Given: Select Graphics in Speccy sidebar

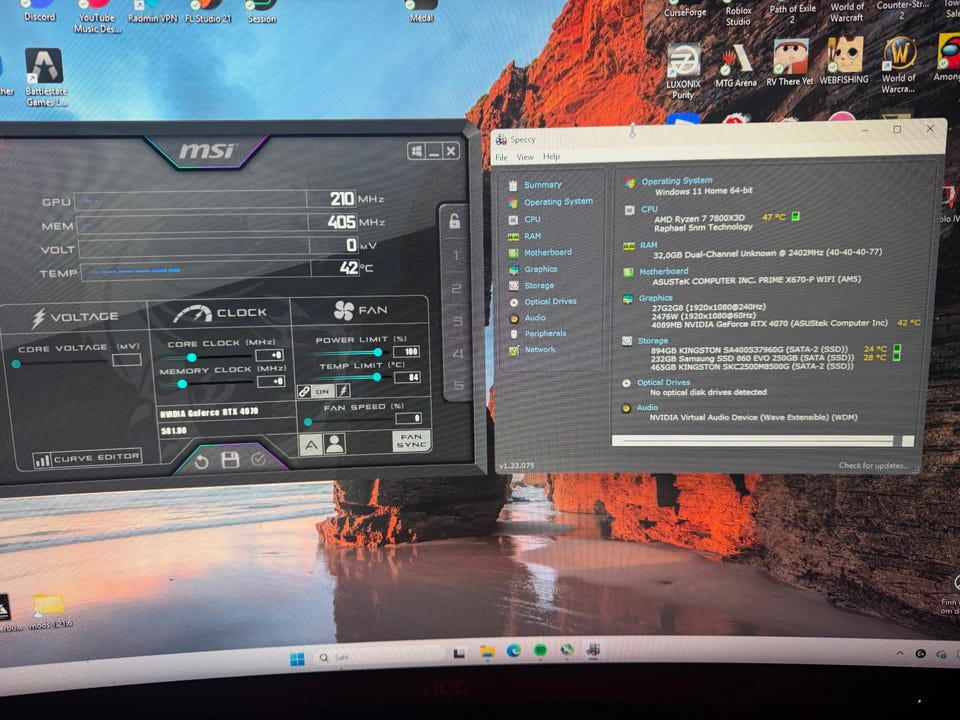Looking at the screenshot, I should [541, 269].
